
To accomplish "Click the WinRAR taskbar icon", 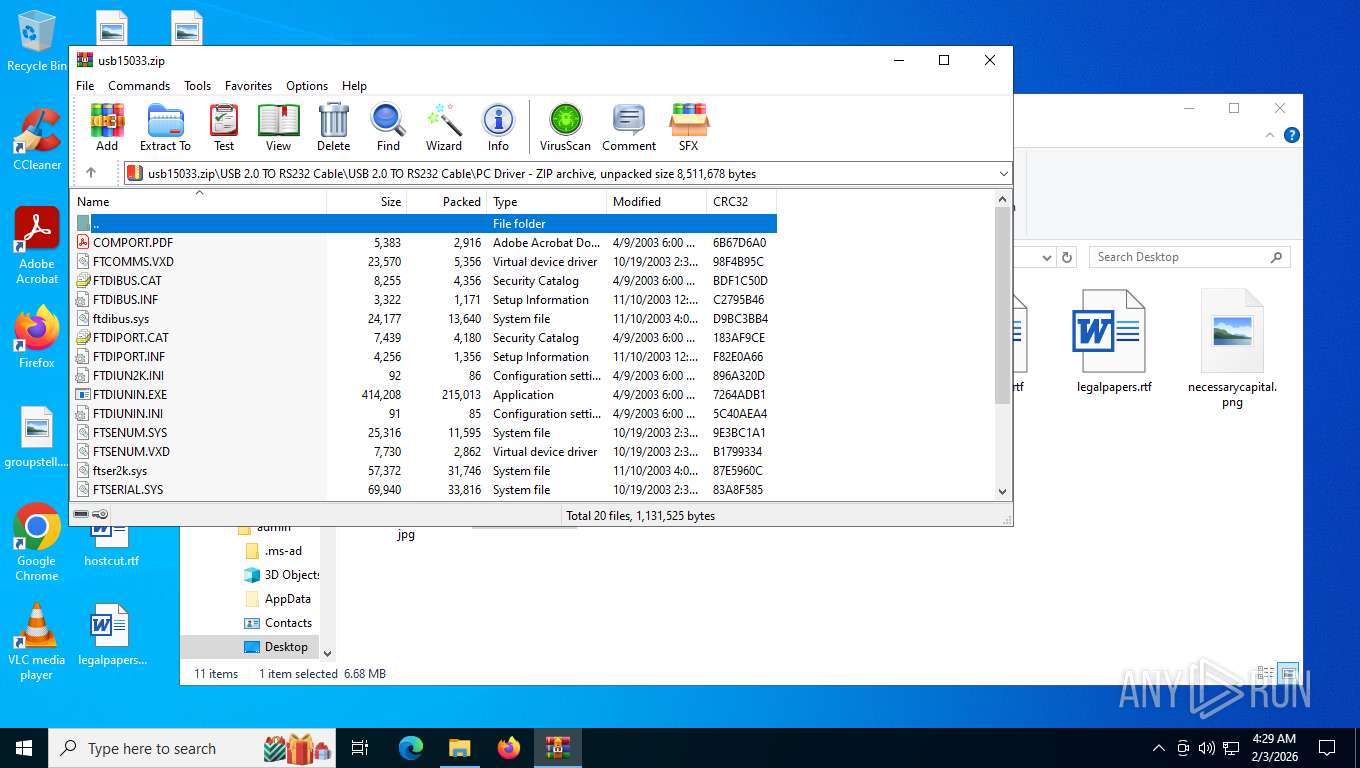I will (x=558, y=748).
